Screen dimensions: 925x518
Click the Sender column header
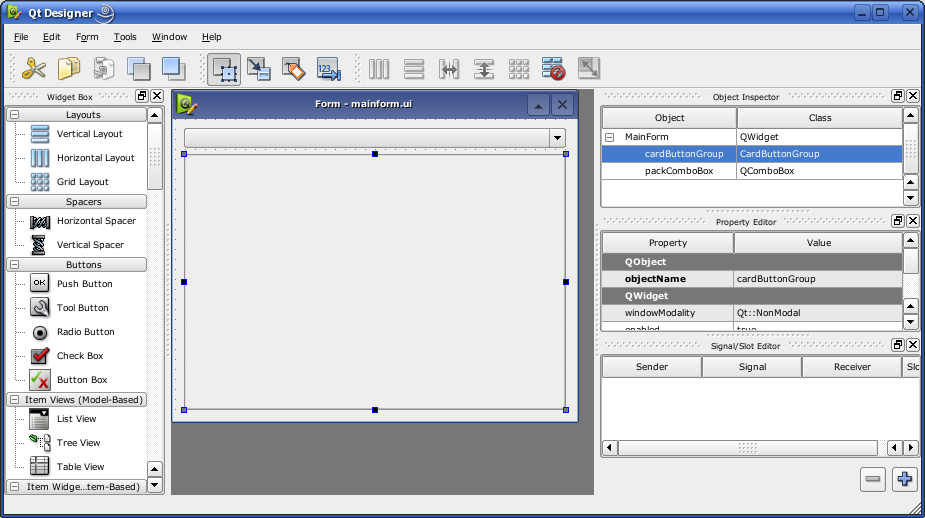pos(652,367)
